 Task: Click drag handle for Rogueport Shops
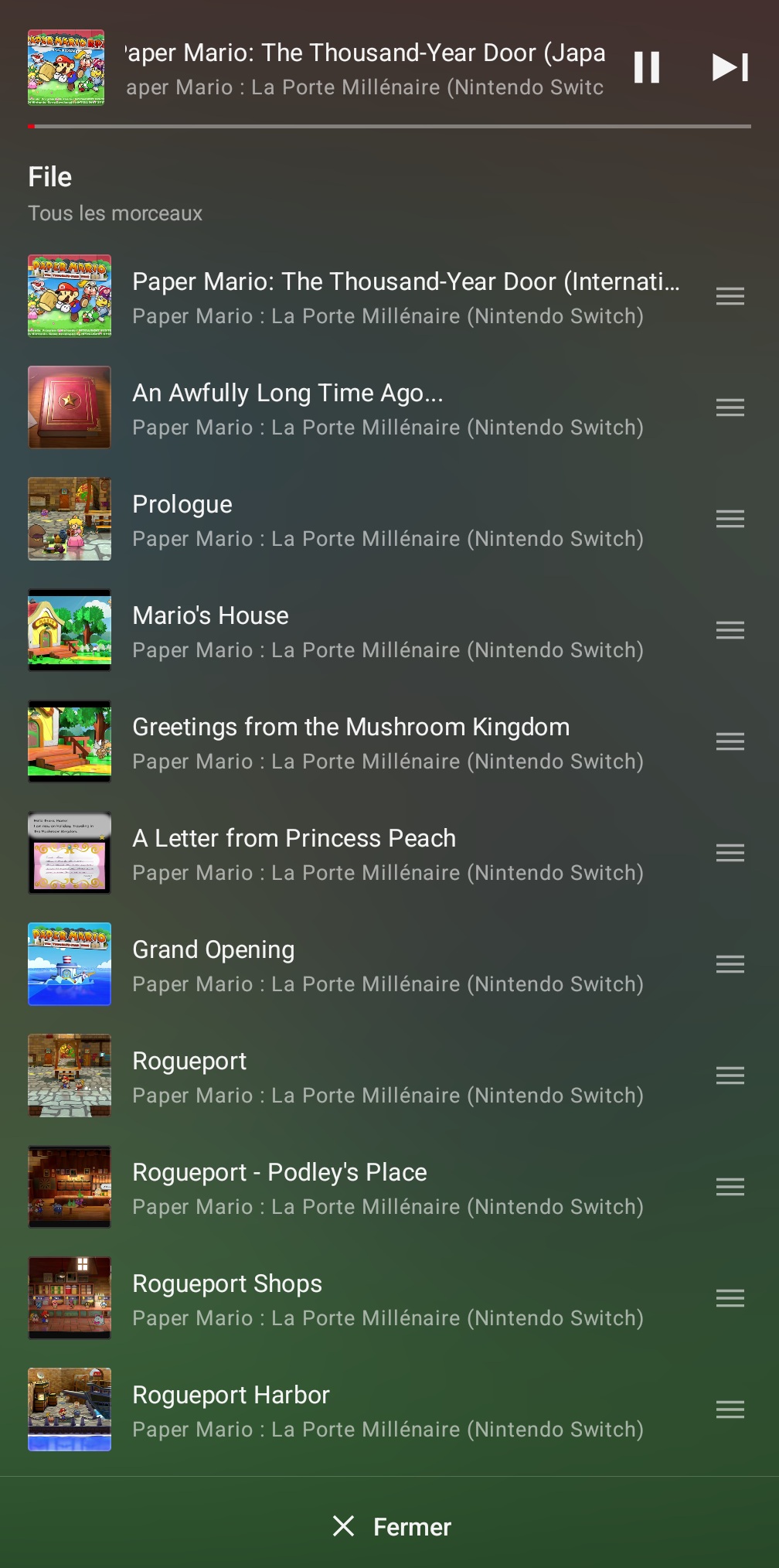click(730, 1298)
